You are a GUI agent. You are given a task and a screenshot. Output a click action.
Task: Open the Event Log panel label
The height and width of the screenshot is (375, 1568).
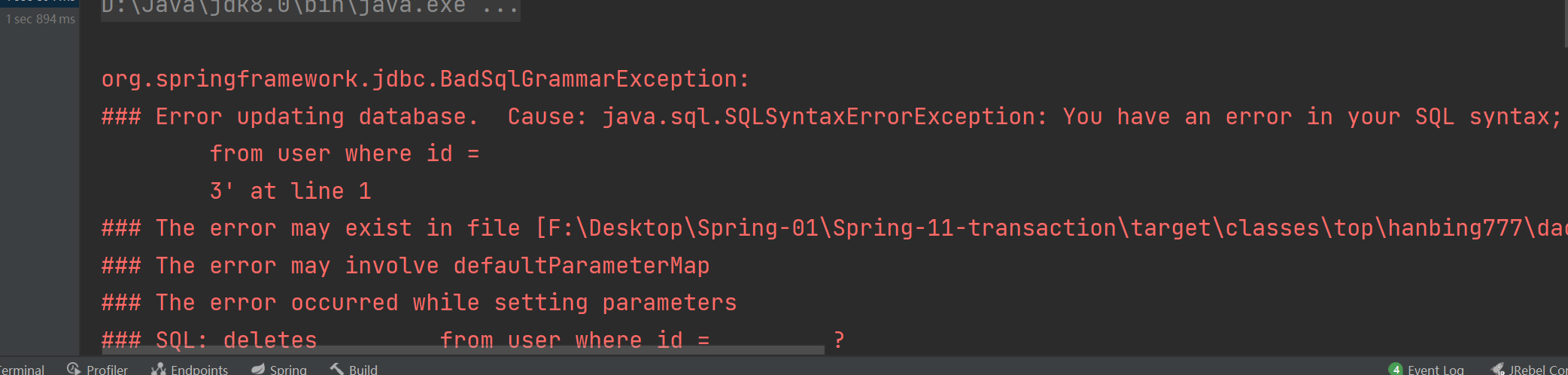point(1436,370)
